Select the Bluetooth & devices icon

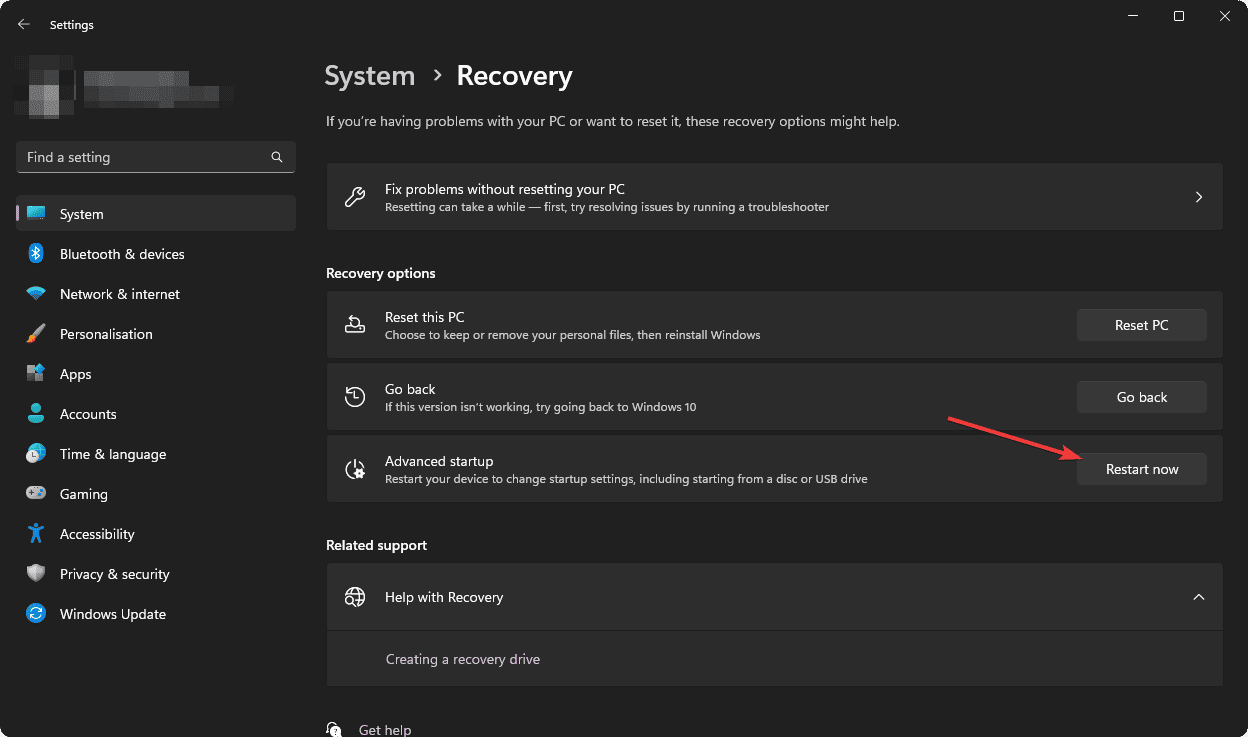click(36, 254)
